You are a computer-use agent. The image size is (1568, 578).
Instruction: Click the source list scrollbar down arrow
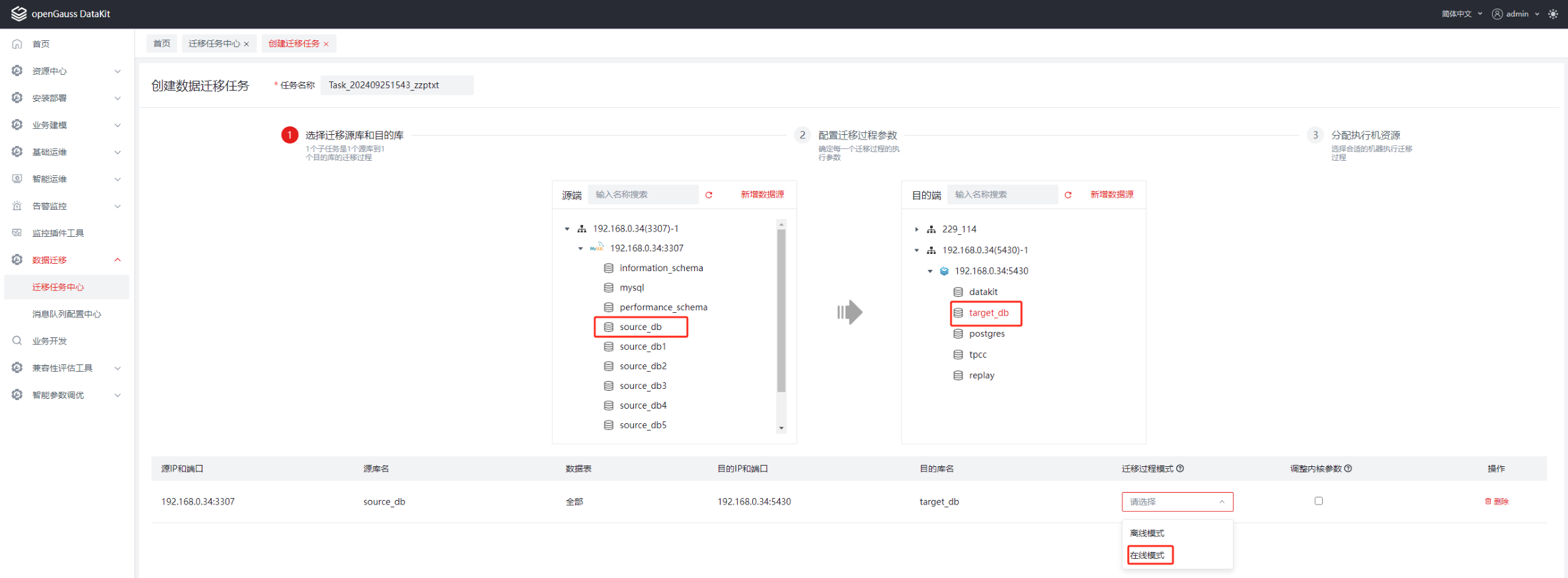[781, 428]
